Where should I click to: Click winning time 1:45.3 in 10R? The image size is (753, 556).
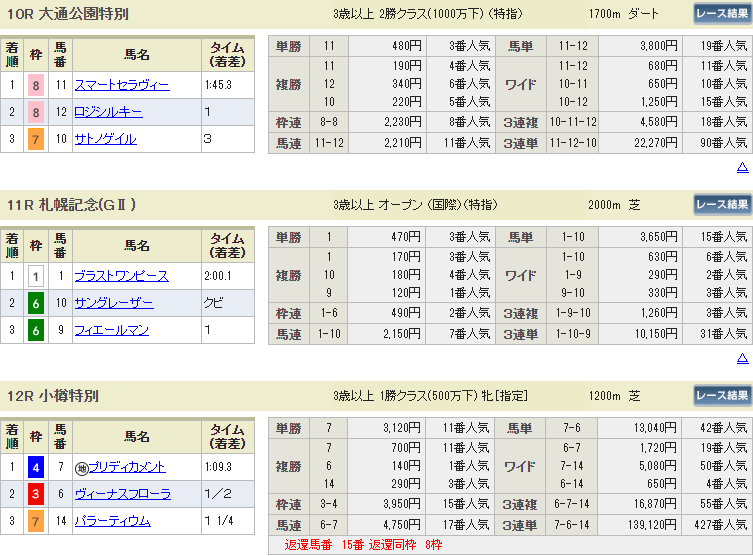click(219, 85)
